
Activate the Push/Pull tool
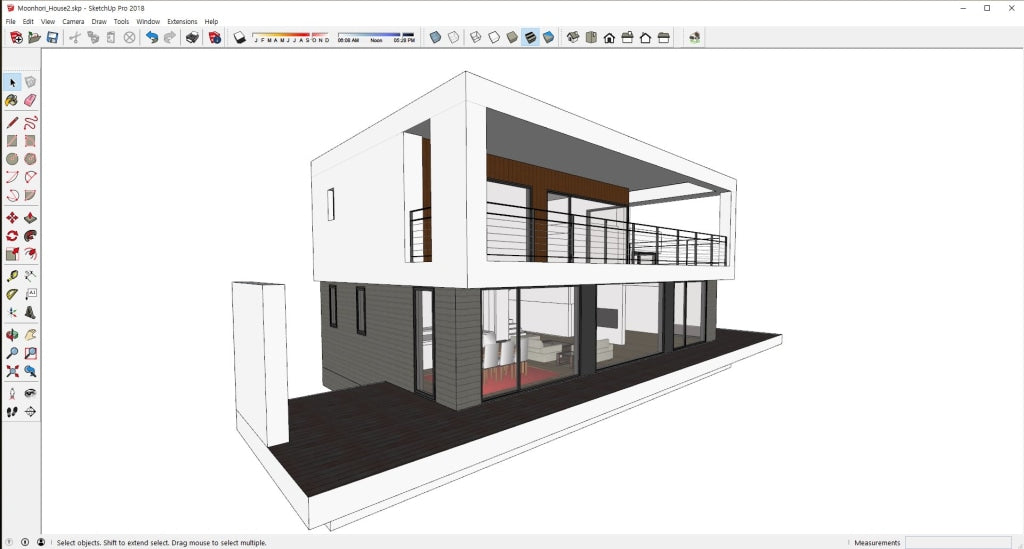coord(30,217)
